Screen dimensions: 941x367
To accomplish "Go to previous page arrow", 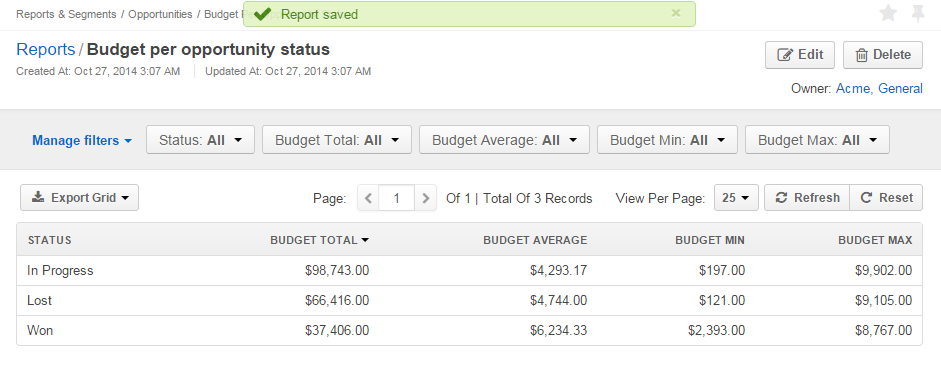I will tap(368, 198).
